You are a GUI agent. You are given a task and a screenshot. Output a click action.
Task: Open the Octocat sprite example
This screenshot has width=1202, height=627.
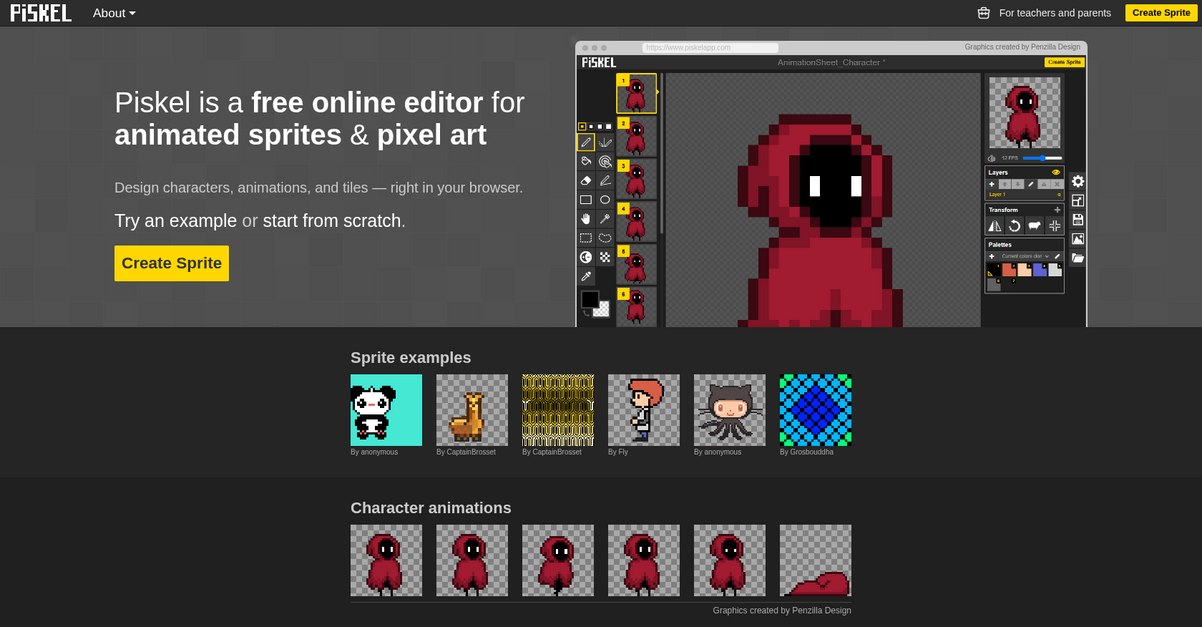tap(730, 410)
